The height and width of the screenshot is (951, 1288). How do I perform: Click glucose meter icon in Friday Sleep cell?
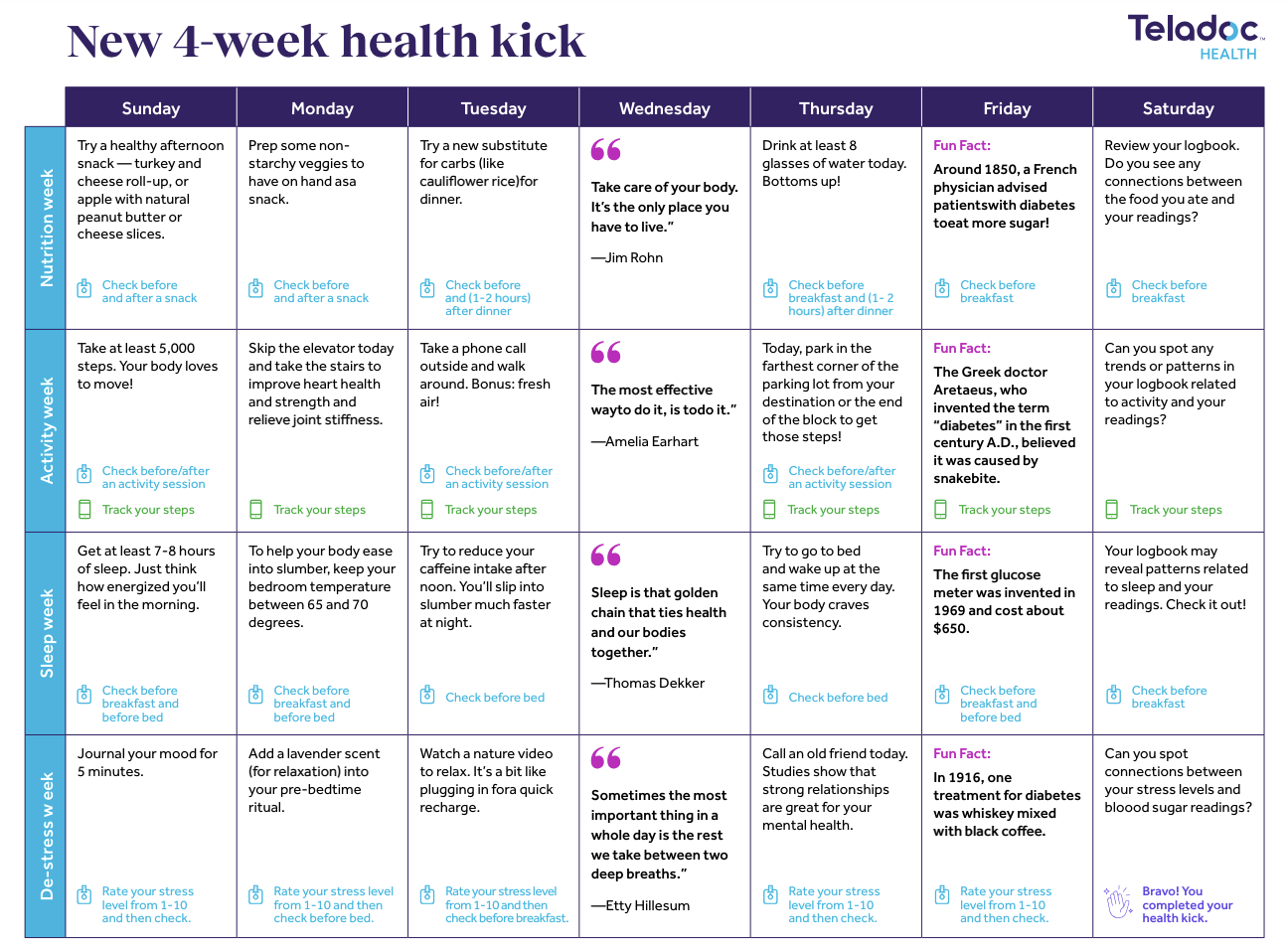coord(942,695)
